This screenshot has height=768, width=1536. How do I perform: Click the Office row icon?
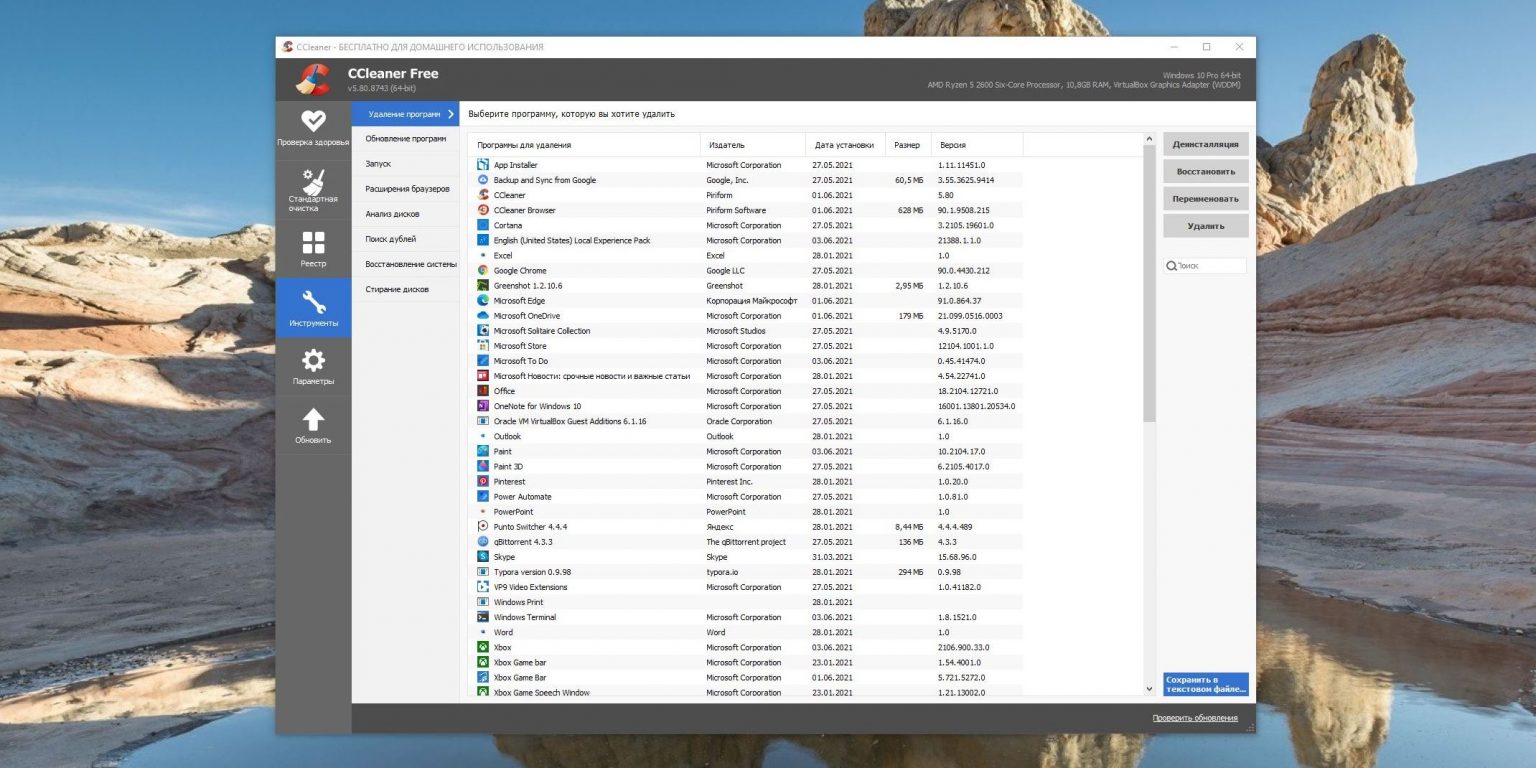coord(483,391)
